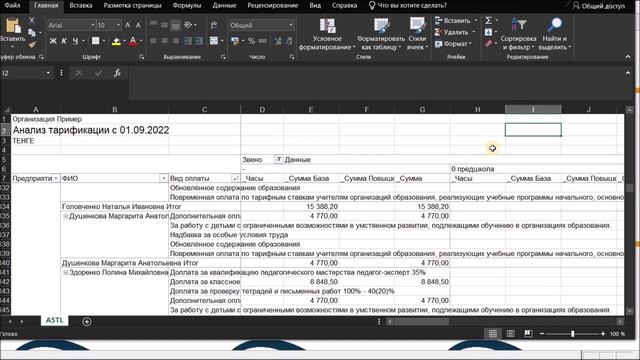Decrease font size with smaller A icon
640x360 pixels.
coord(138,25)
